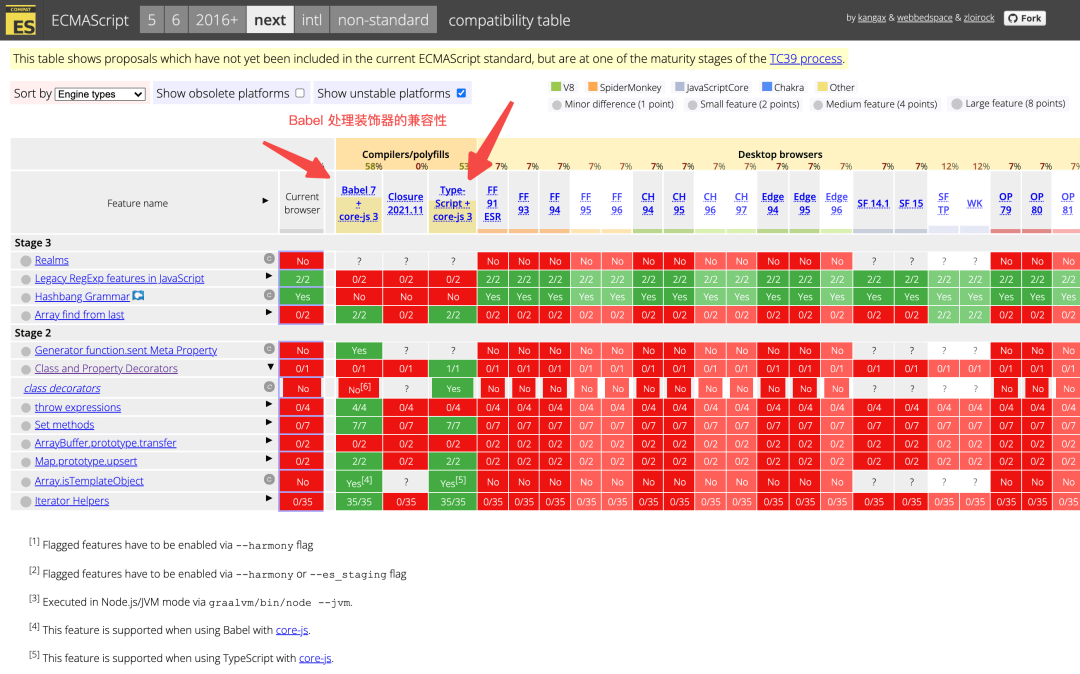Open the FF 91 ESR column header

492,203
